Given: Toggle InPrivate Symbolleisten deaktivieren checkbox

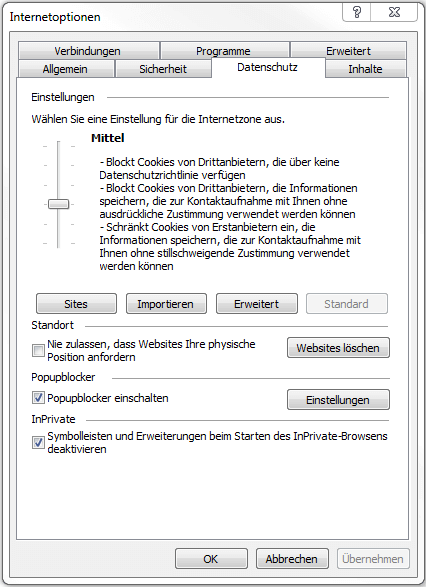Looking at the screenshot, I should [x=38, y=443].
